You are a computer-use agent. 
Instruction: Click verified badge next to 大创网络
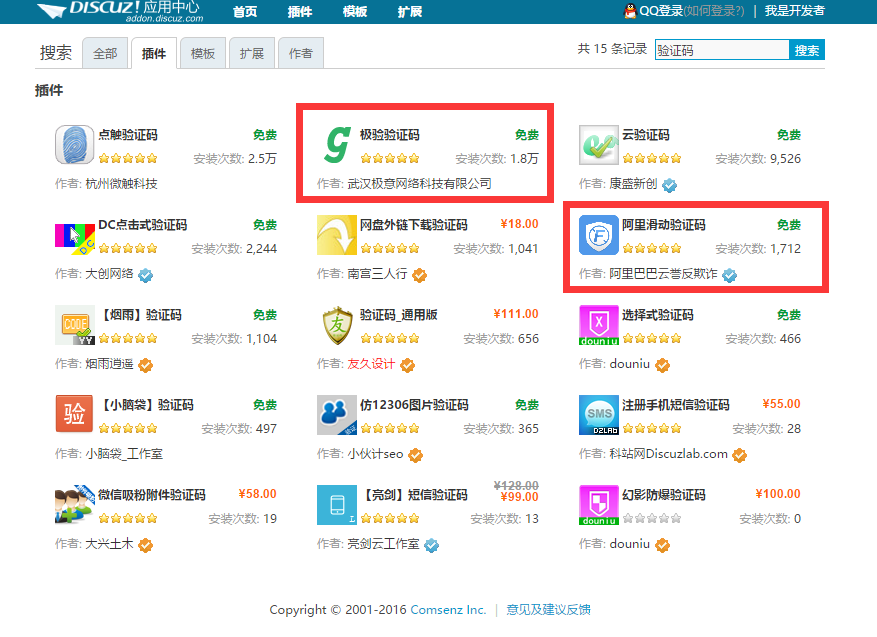coord(145,275)
